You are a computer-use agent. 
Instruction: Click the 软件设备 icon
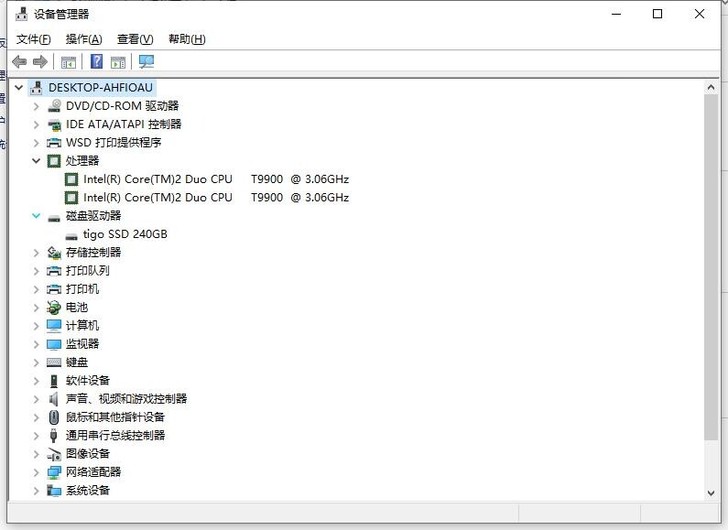click(x=54, y=381)
